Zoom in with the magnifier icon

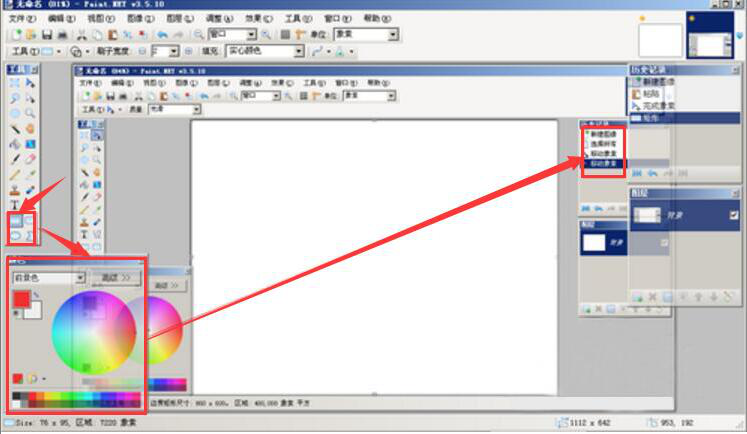(266, 34)
